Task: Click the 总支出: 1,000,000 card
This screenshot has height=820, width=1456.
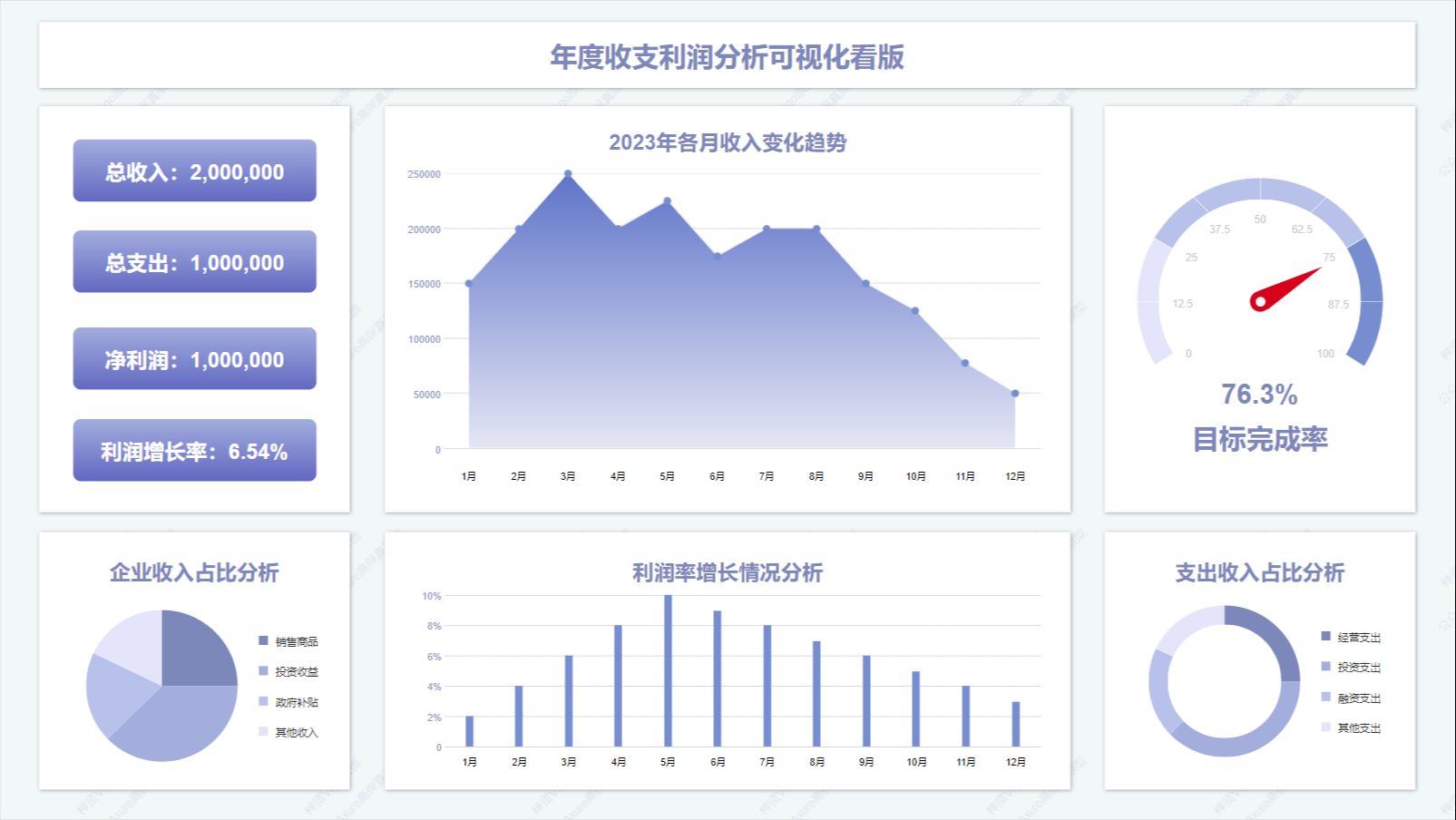Action: click(194, 262)
